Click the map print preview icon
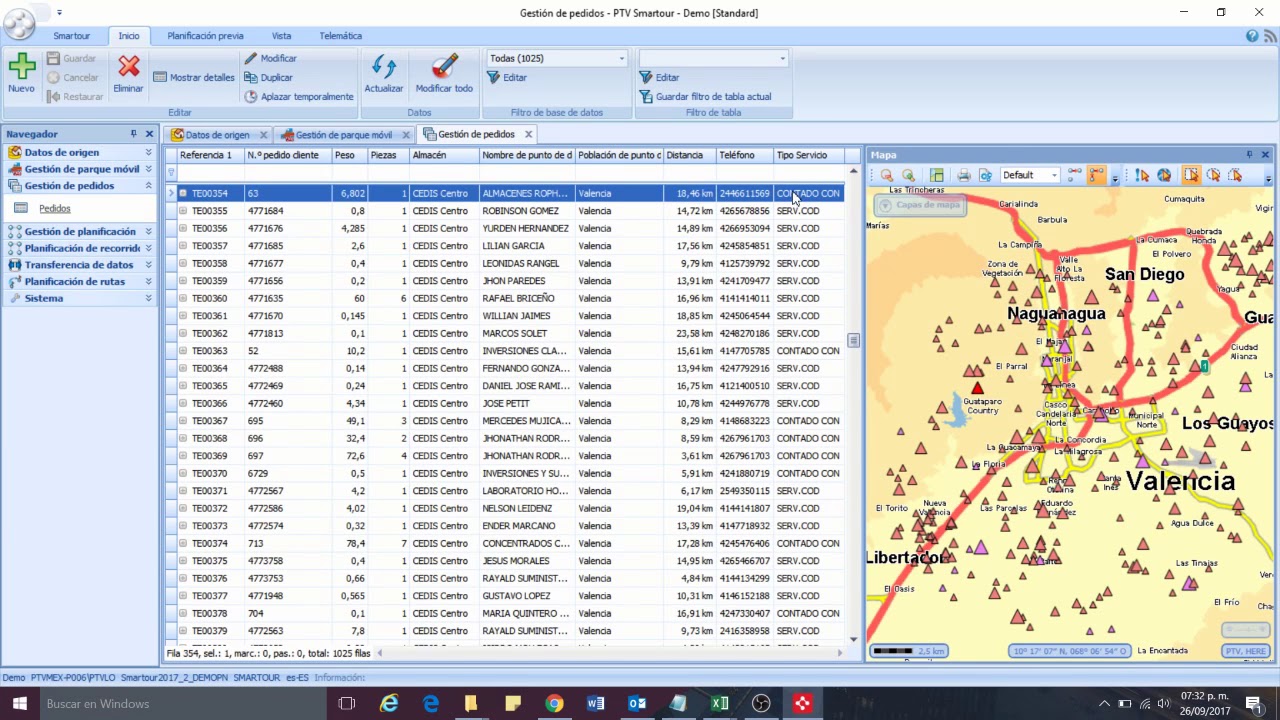 [x=986, y=175]
